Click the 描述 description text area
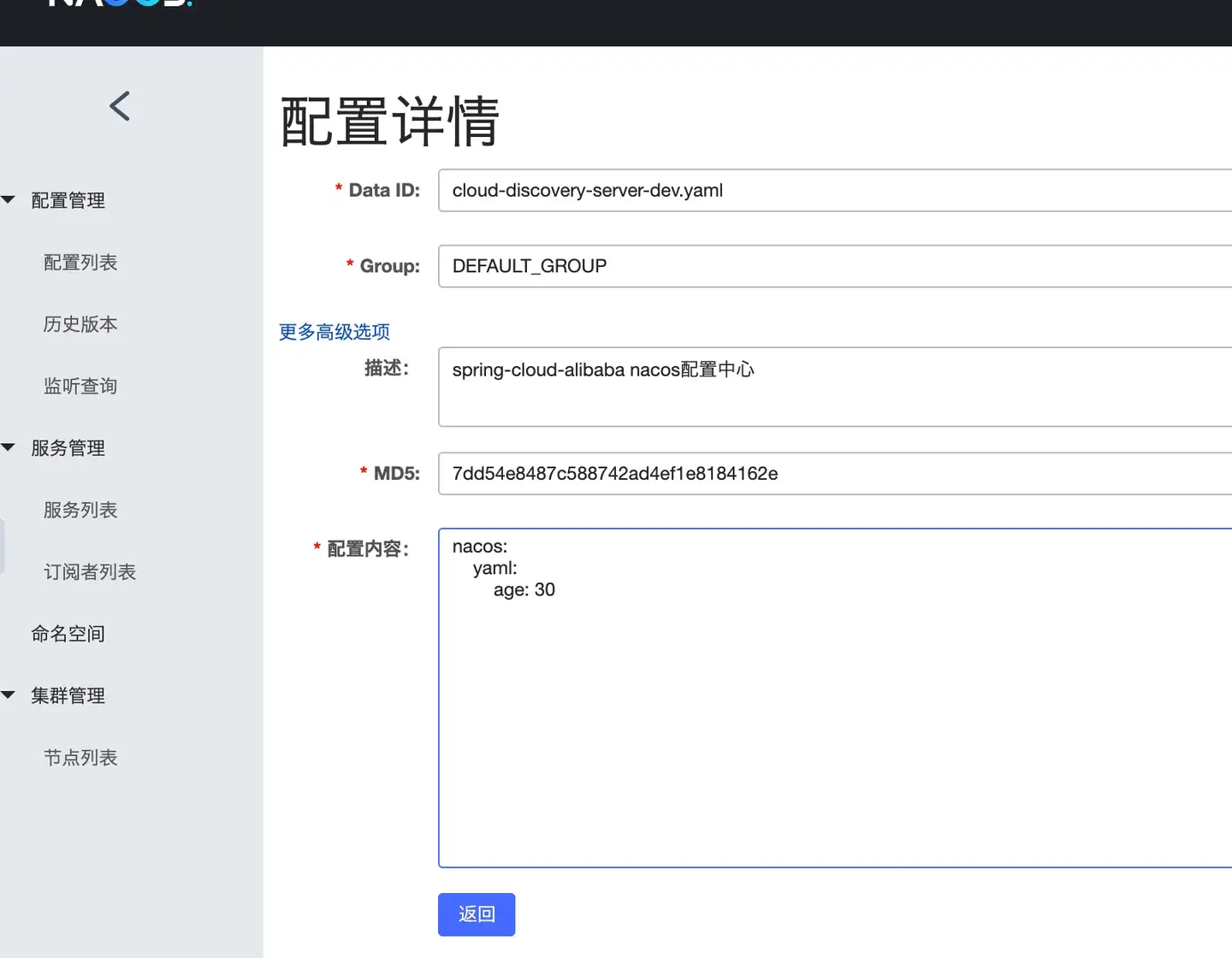The image size is (1232, 958). [x=835, y=387]
